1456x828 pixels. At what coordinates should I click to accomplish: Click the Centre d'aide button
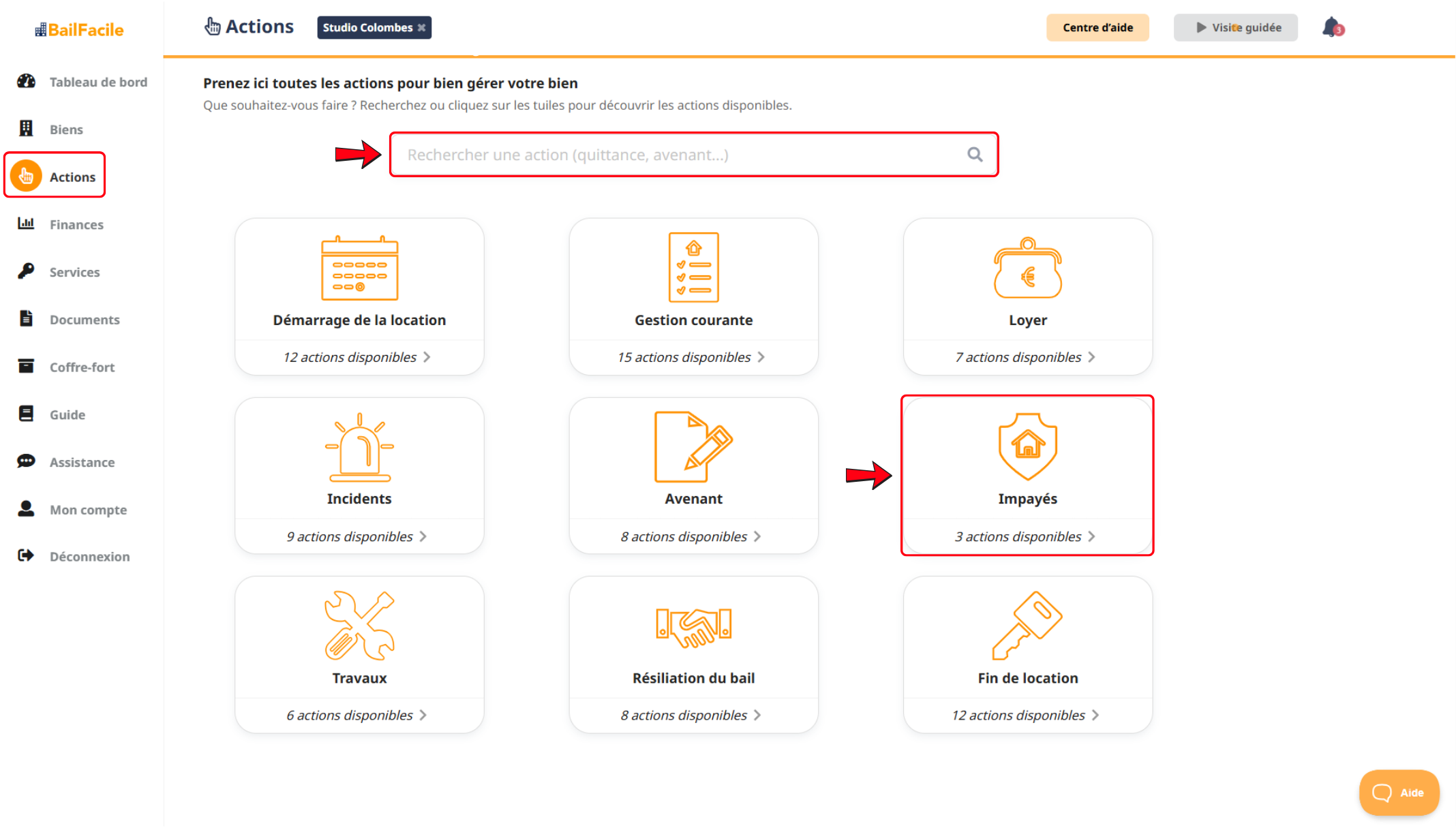1097,28
